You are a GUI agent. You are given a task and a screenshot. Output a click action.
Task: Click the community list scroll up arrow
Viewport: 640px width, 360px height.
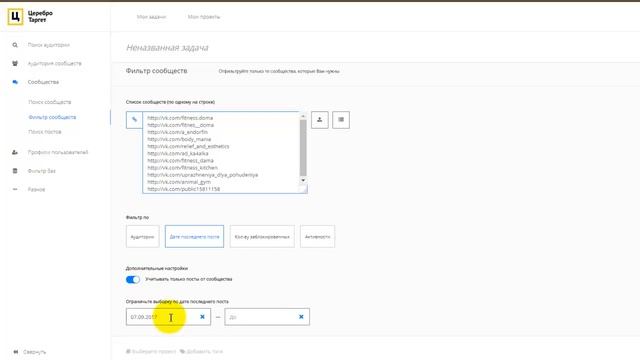303,116
